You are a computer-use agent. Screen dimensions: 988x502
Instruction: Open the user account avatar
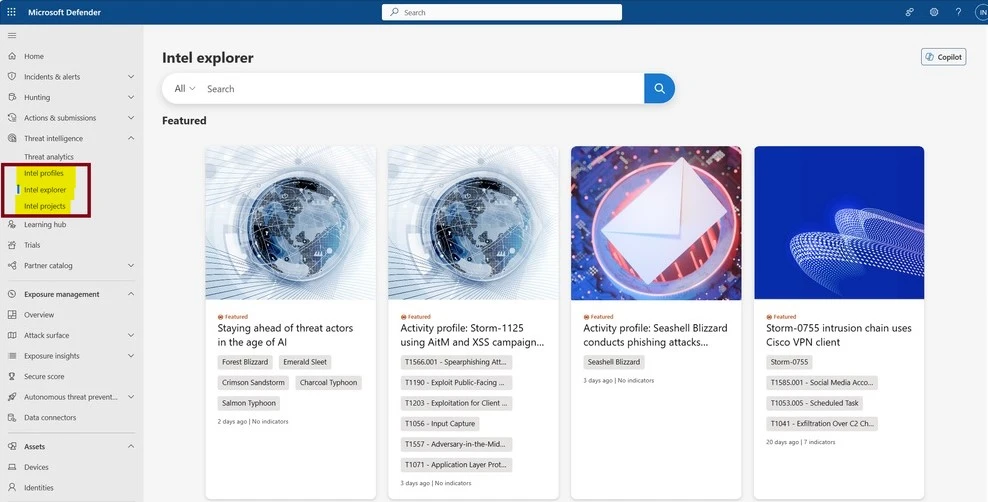point(981,12)
